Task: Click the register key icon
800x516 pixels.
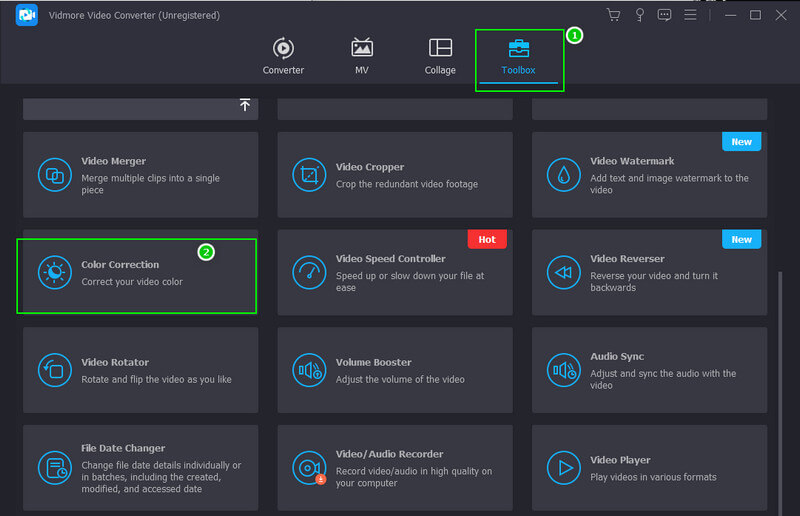Action: pyautogui.click(x=639, y=15)
